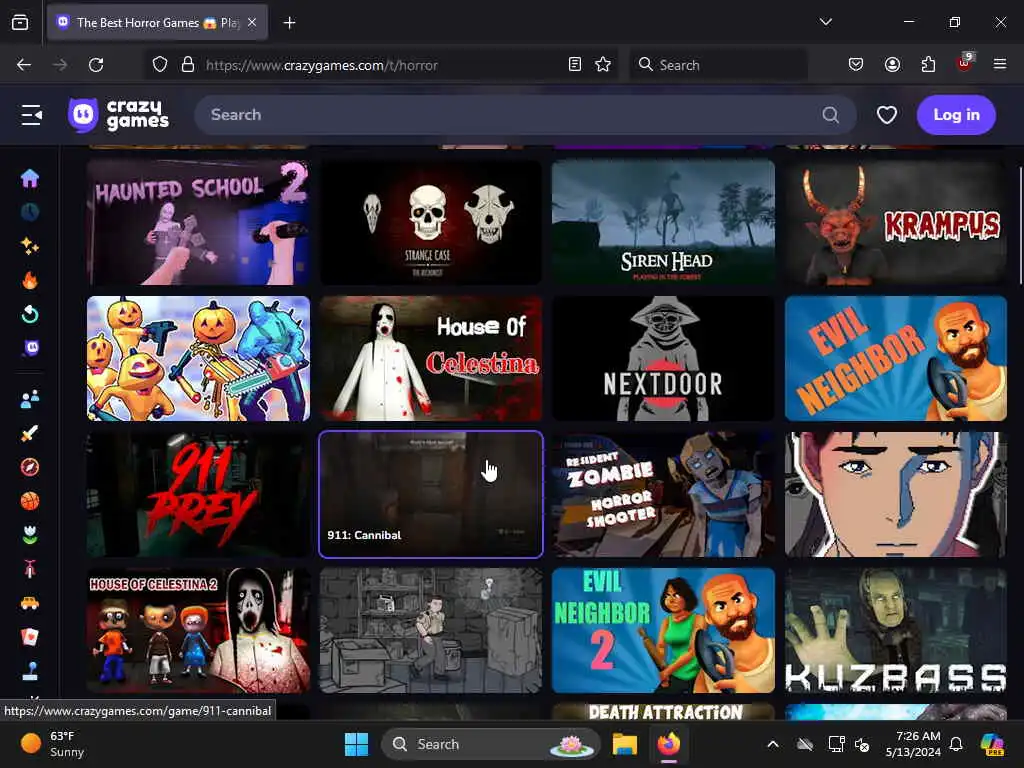
Task: Close The Best Horror Games tab
Action: (x=252, y=23)
